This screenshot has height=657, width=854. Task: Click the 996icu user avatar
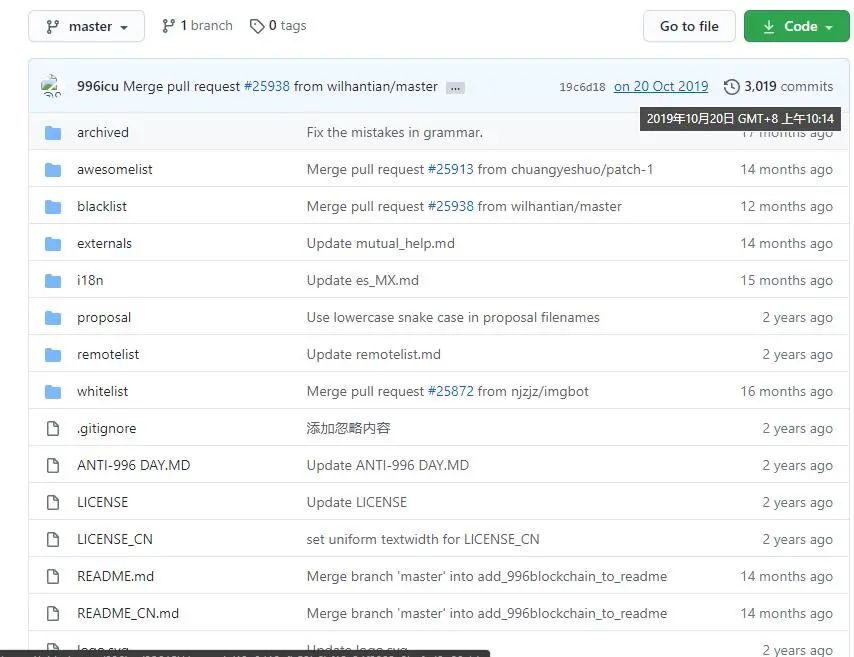pyautogui.click(x=52, y=86)
